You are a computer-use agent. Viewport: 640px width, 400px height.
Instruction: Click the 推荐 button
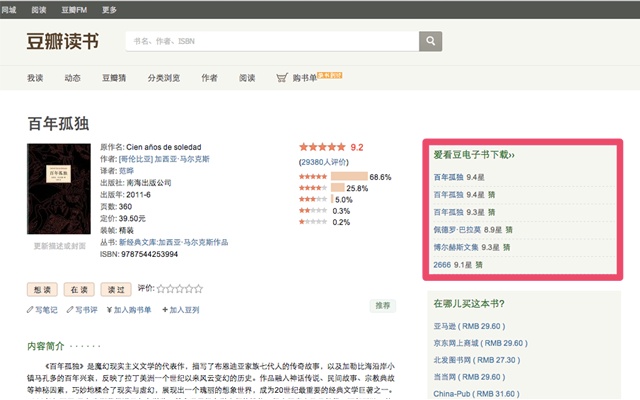(x=382, y=305)
